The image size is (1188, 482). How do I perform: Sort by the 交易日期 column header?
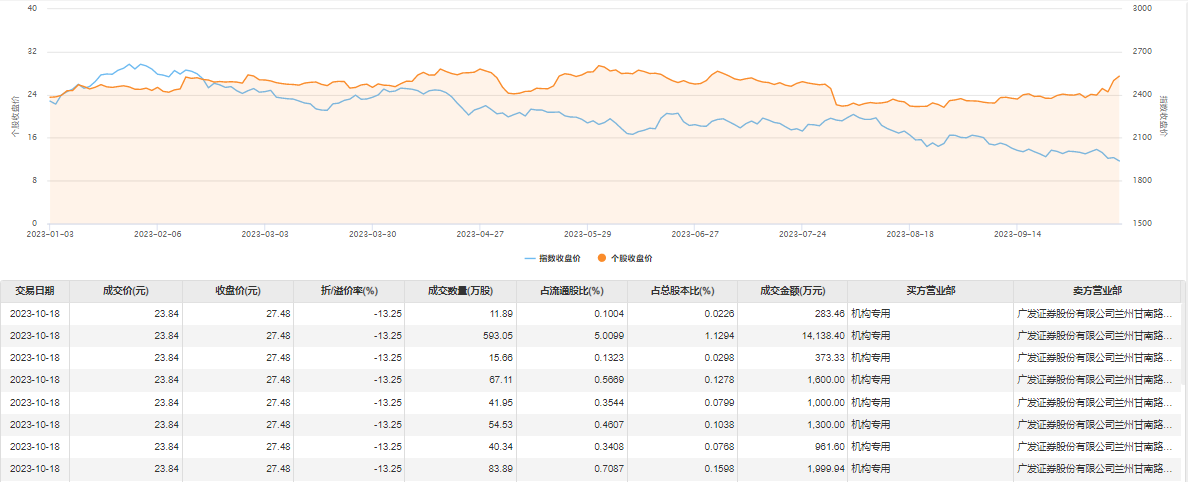click(35, 291)
